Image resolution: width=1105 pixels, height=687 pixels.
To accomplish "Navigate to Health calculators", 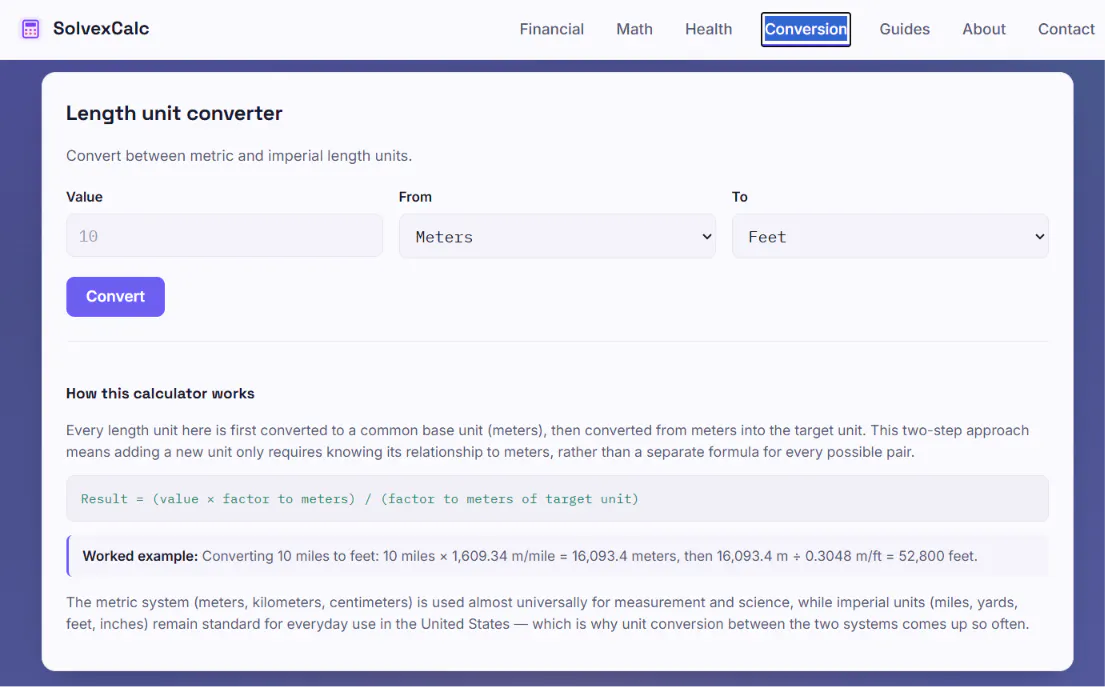I will (708, 29).
